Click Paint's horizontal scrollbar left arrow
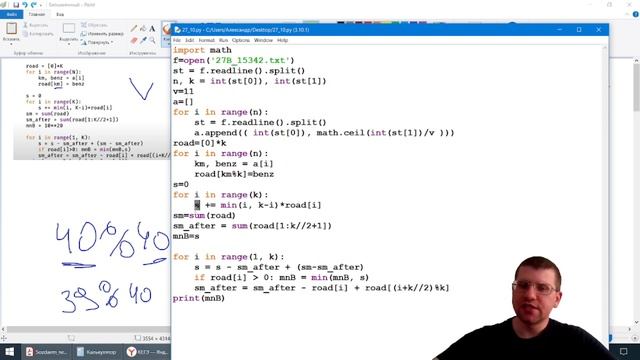Screen dimensions: 640x360 tap(3, 329)
